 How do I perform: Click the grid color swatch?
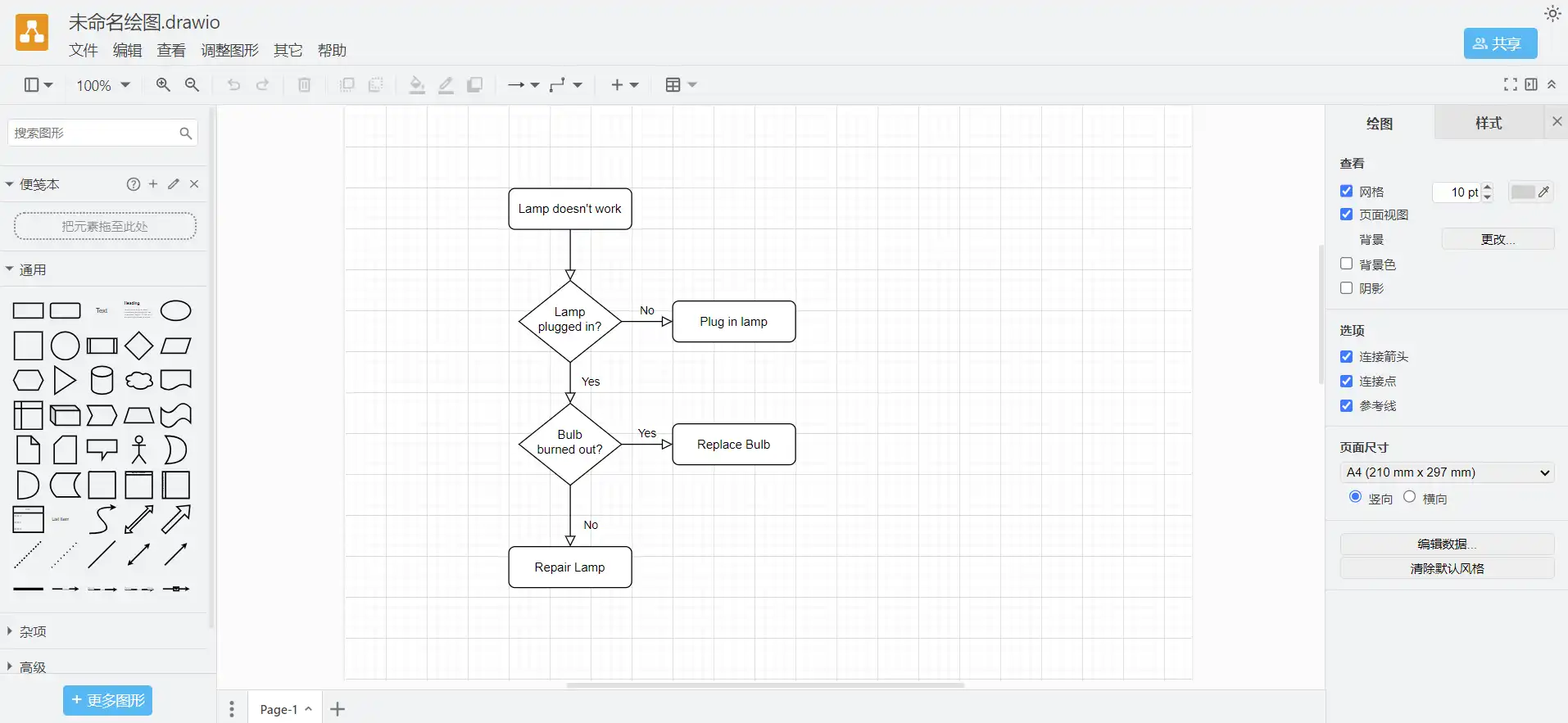click(1522, 192)
